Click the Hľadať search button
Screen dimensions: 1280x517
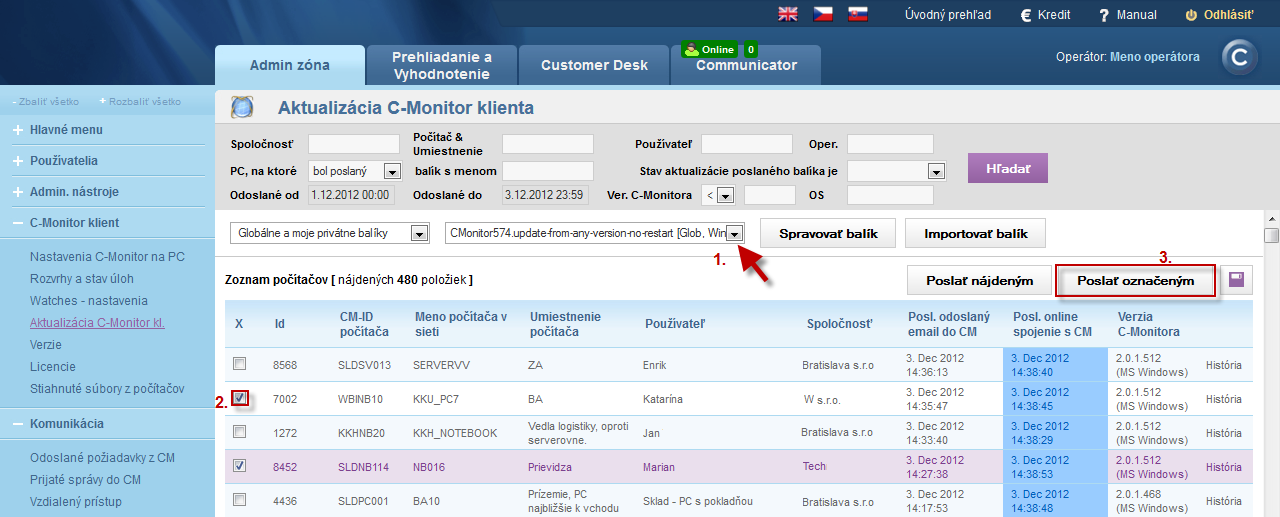click(1007, 168)
